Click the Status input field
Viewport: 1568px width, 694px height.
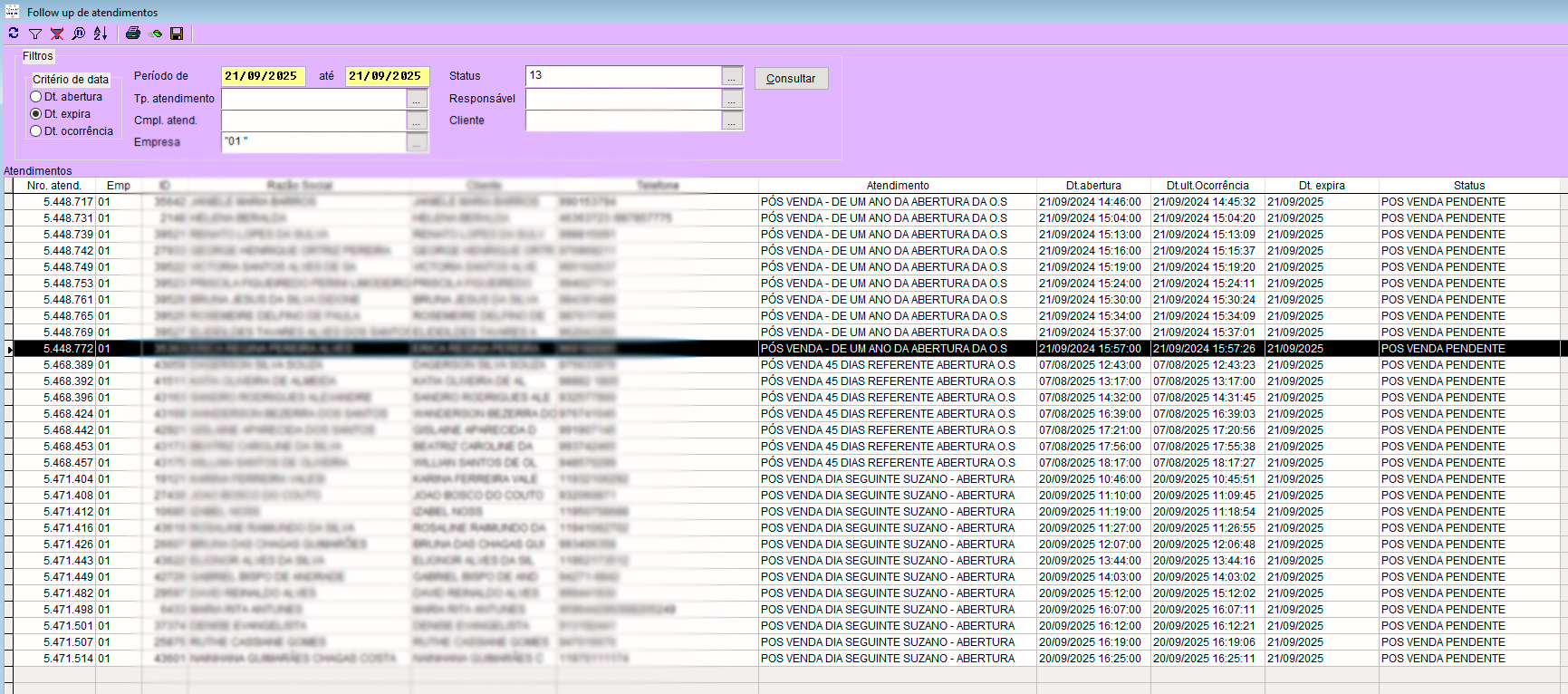point(624,76)
